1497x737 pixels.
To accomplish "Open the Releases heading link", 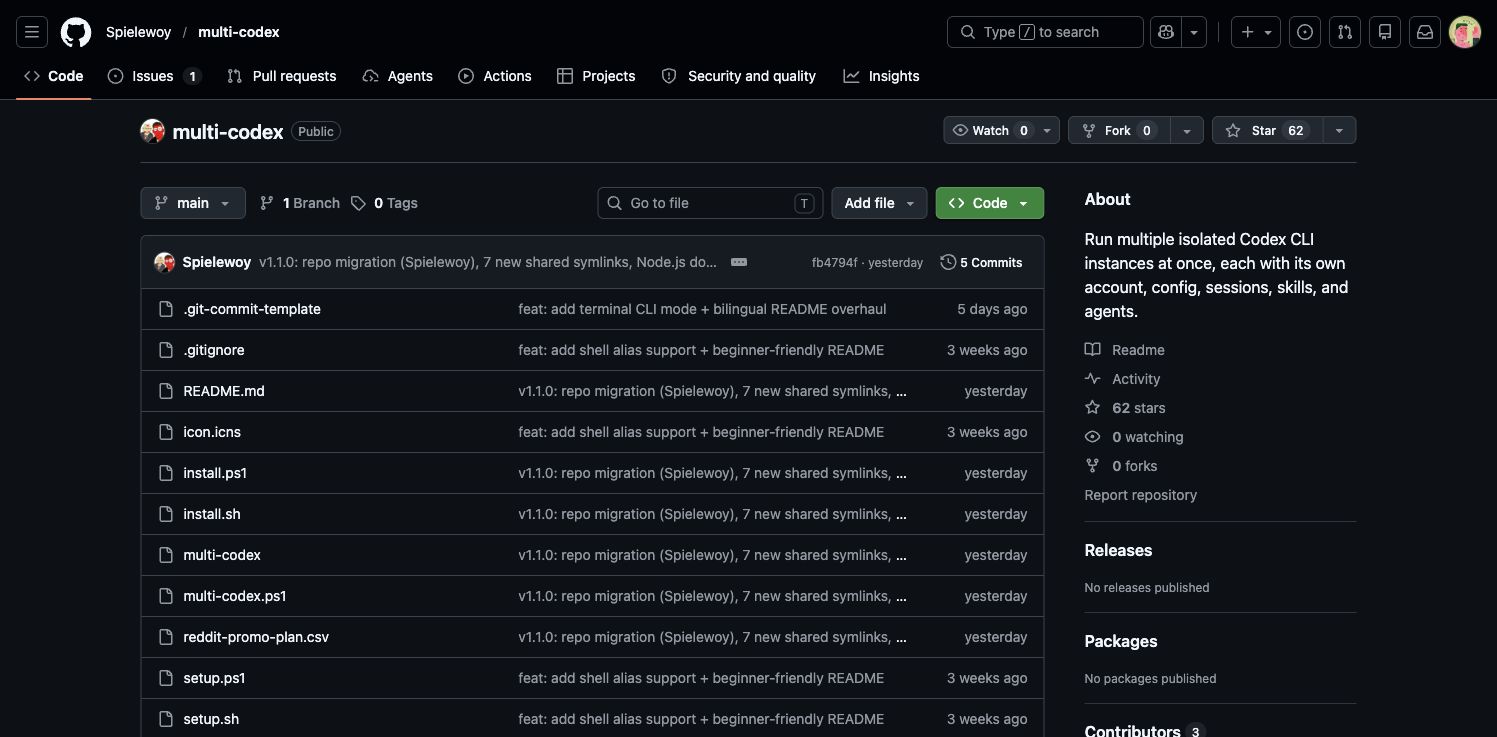I will tap(1118, 551).
